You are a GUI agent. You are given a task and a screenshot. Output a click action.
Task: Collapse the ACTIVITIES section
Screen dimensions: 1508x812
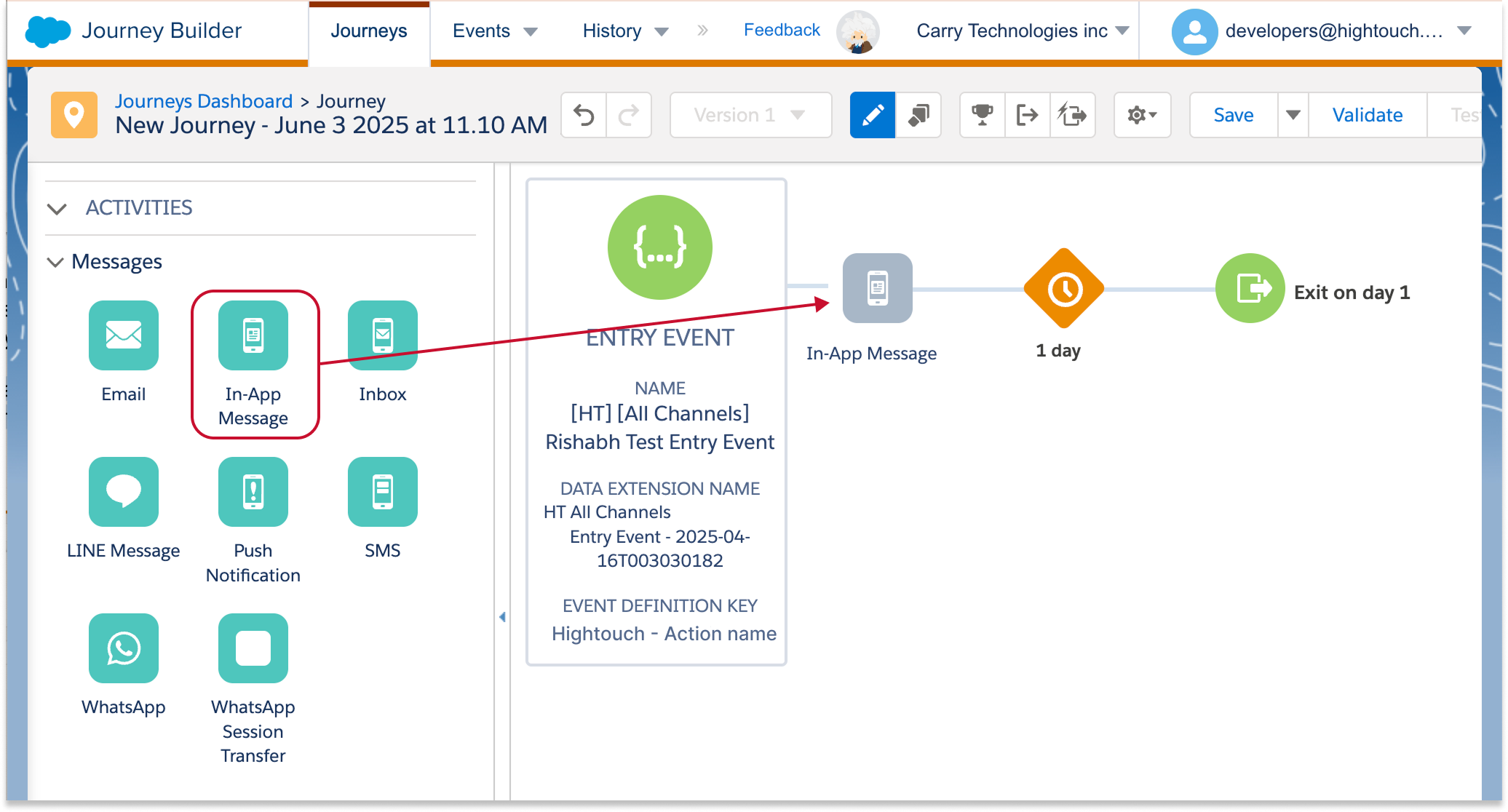(x=57, y=209)
